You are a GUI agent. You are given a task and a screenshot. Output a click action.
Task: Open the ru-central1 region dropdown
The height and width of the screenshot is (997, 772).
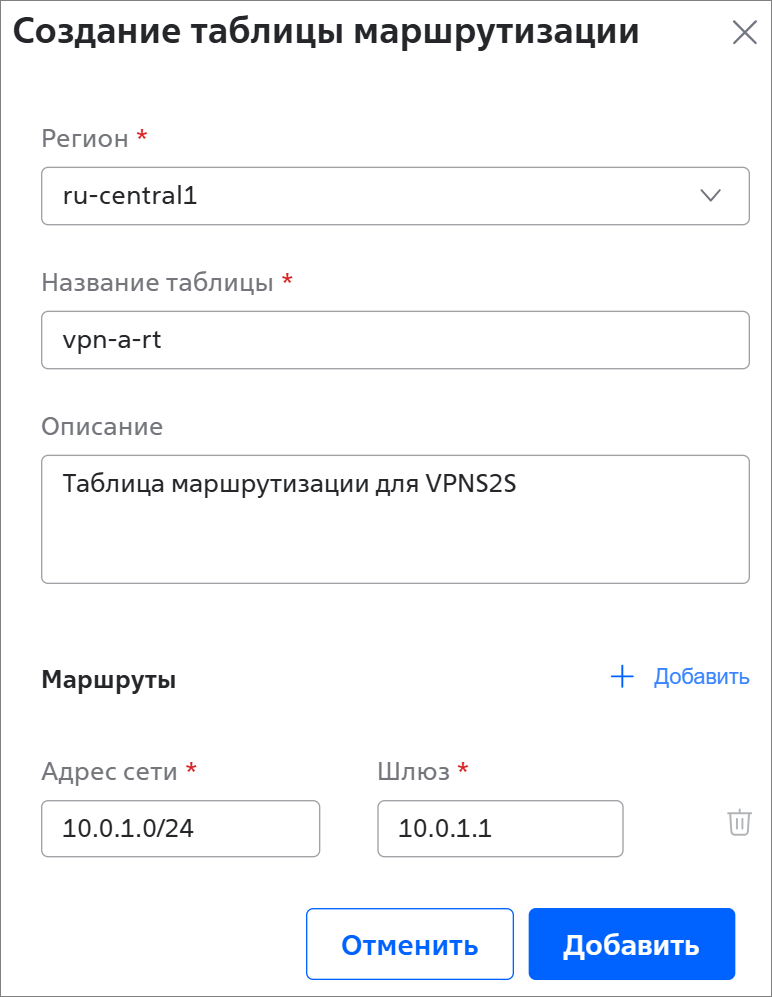tap(396, 196)
